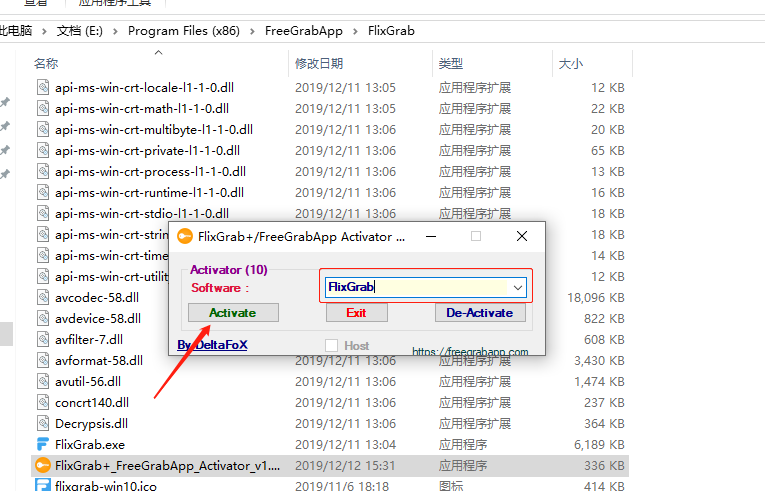Click the api-ms-win-crt-locale dll file icon
The image size is (765, 491).
point(43,87)
